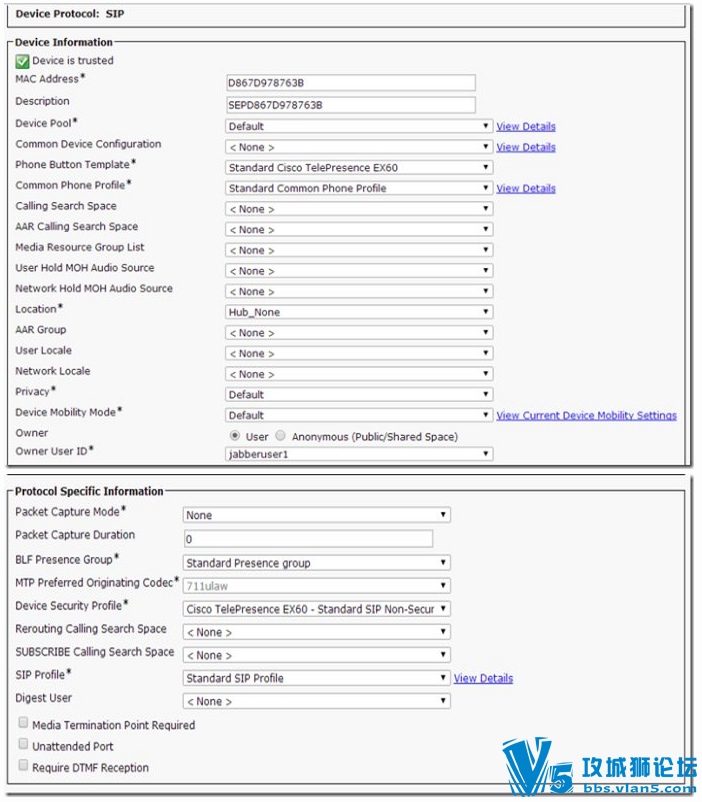Click the Description text field
The height and width of the screenshot is (802, 702).
coord(350,105)
